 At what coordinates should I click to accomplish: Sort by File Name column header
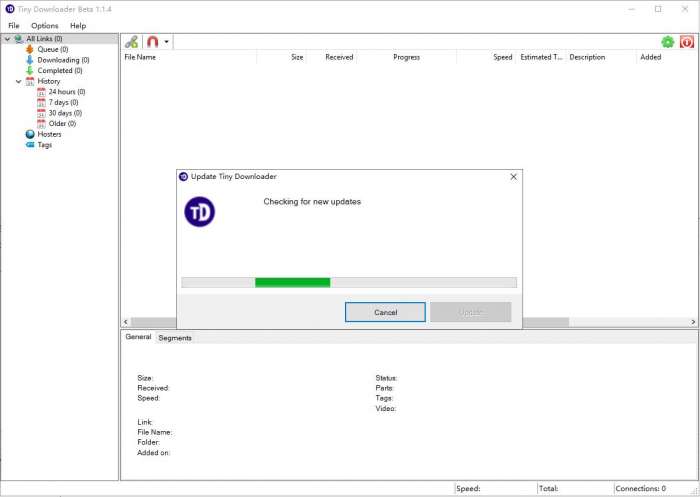189,57
